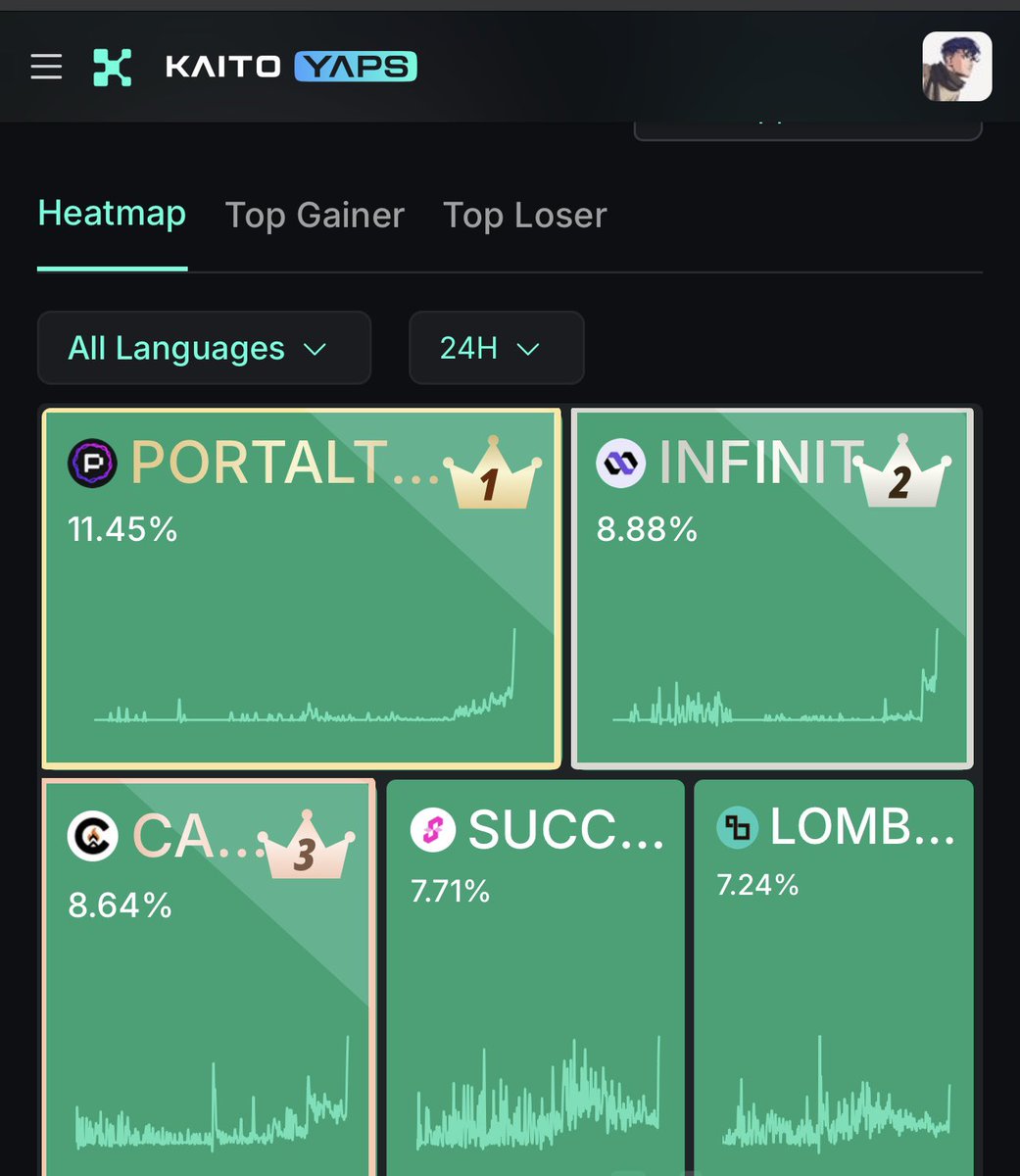Switch to the Heatmap tab
The height and width of the screenshot is (1176, 1020).
[x=112, y=214]
